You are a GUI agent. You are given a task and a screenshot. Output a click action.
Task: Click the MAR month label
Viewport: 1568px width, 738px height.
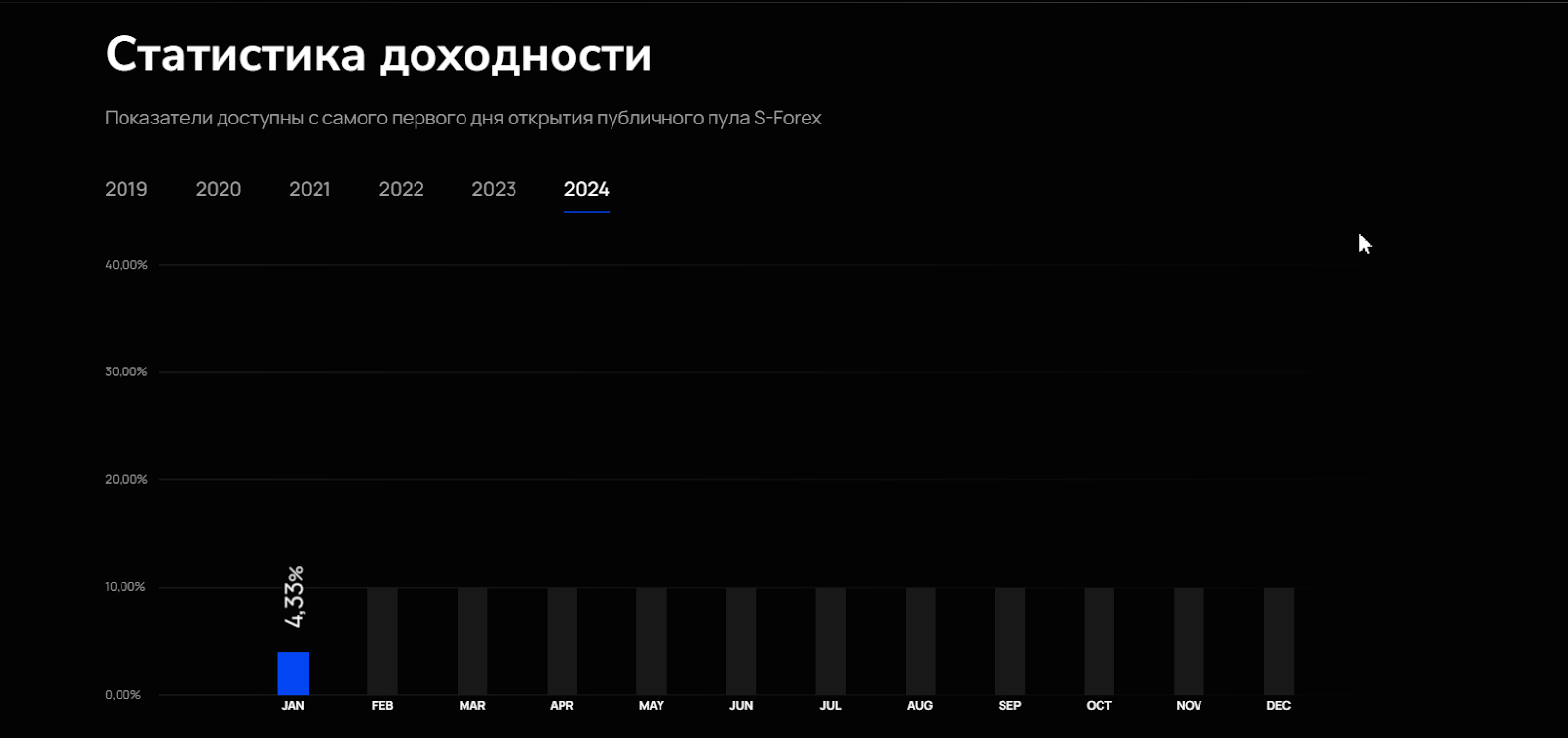(472, 706)
